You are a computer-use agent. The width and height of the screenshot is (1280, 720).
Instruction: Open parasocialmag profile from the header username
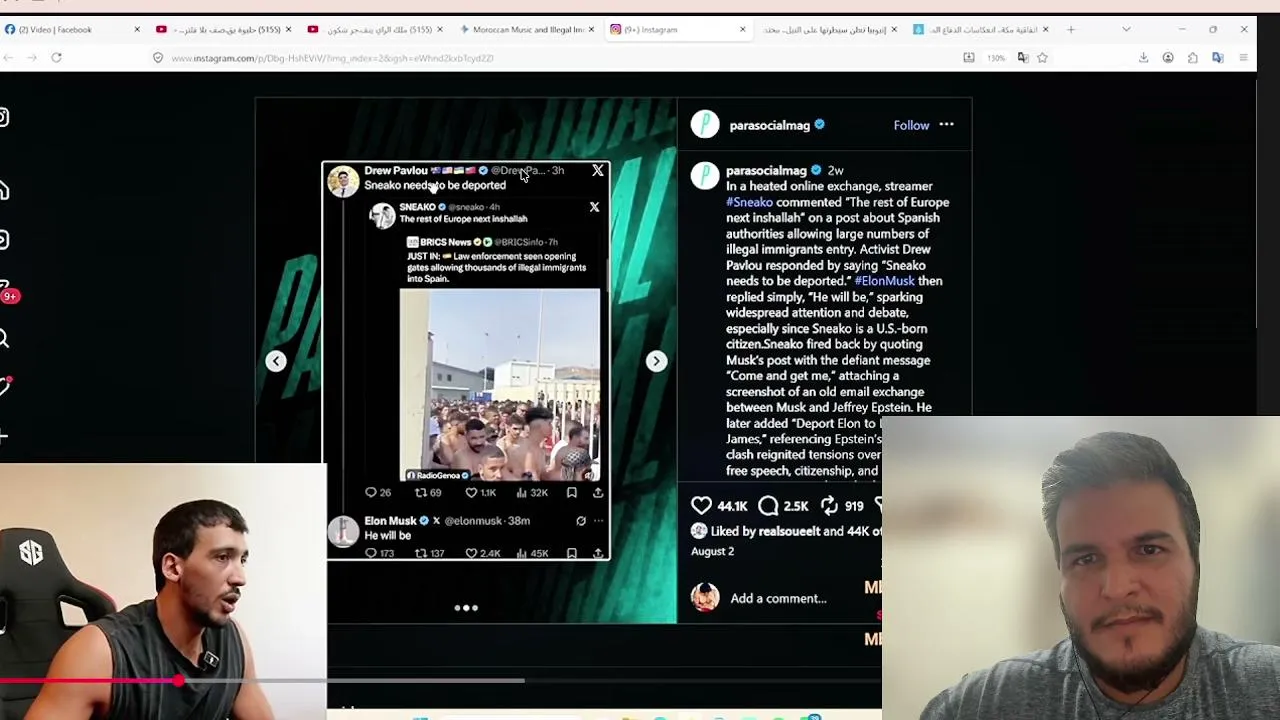coord(769,125)
